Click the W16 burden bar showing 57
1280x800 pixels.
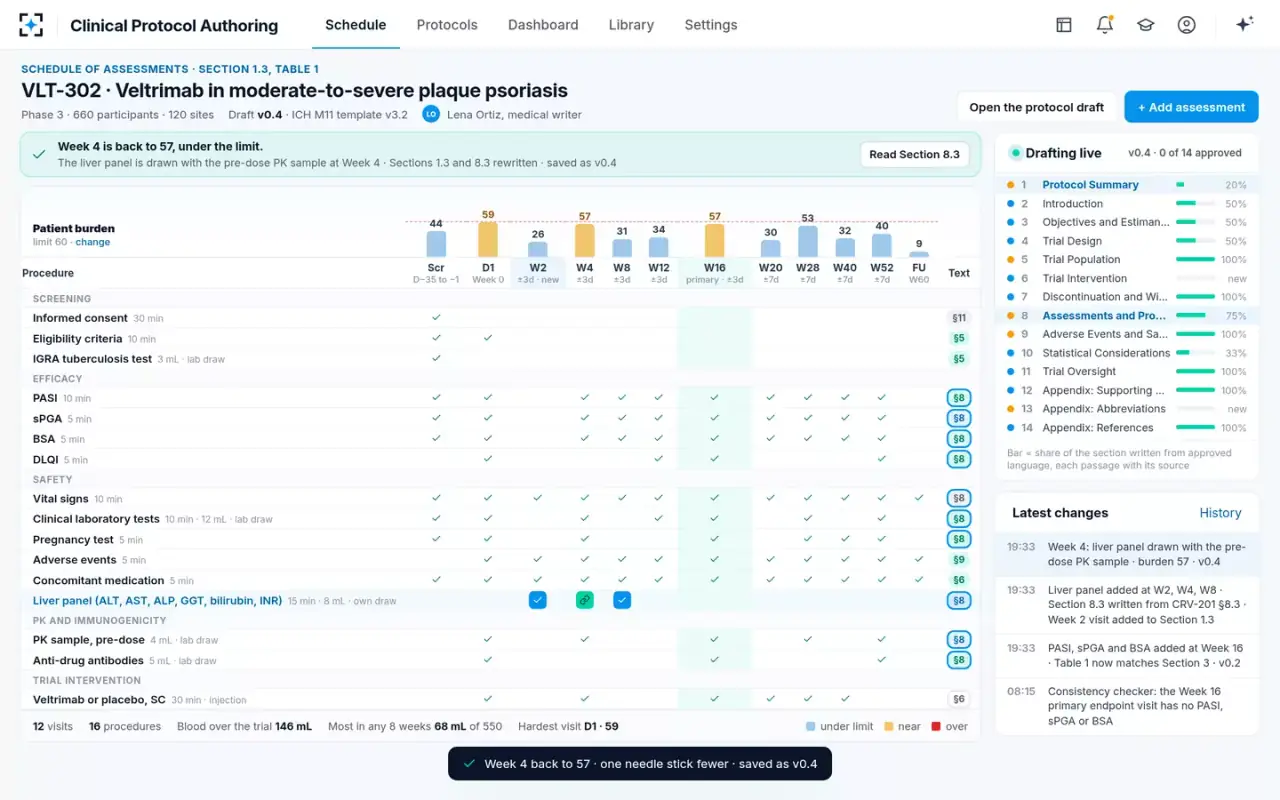[x=714, y=241]
